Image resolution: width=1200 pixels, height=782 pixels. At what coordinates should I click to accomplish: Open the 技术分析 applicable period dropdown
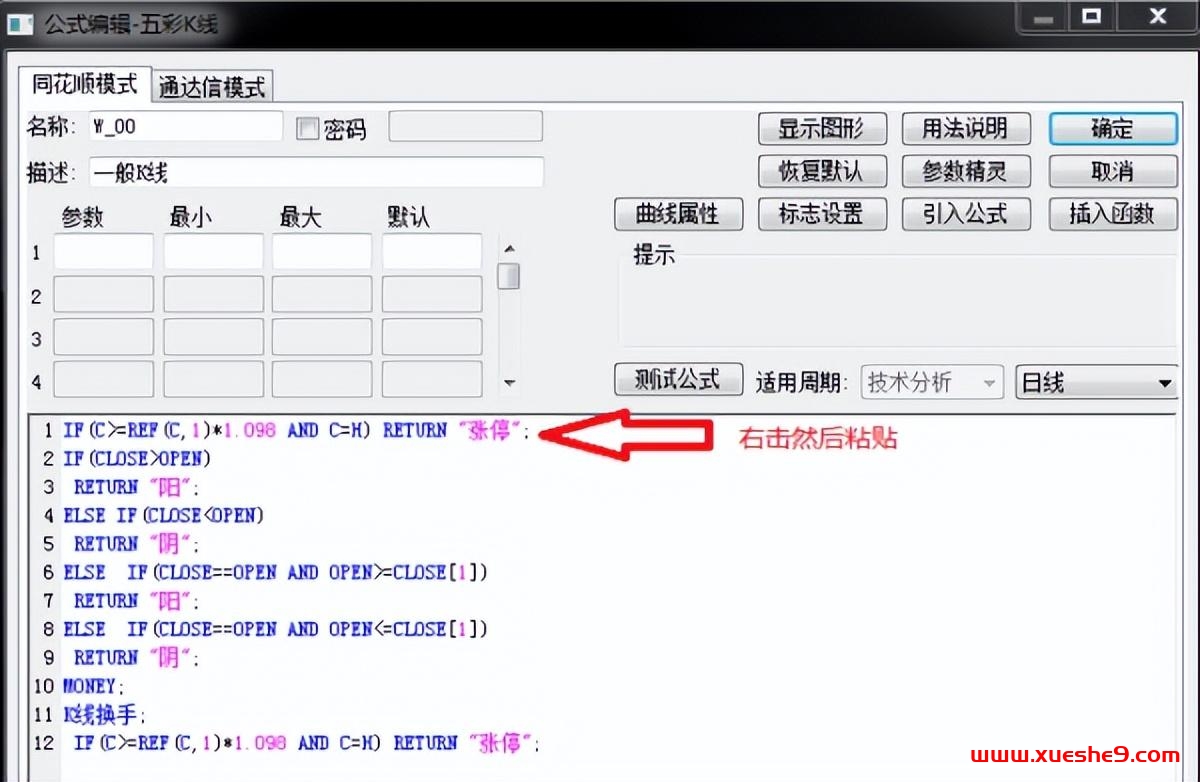[x=931, y=382]
